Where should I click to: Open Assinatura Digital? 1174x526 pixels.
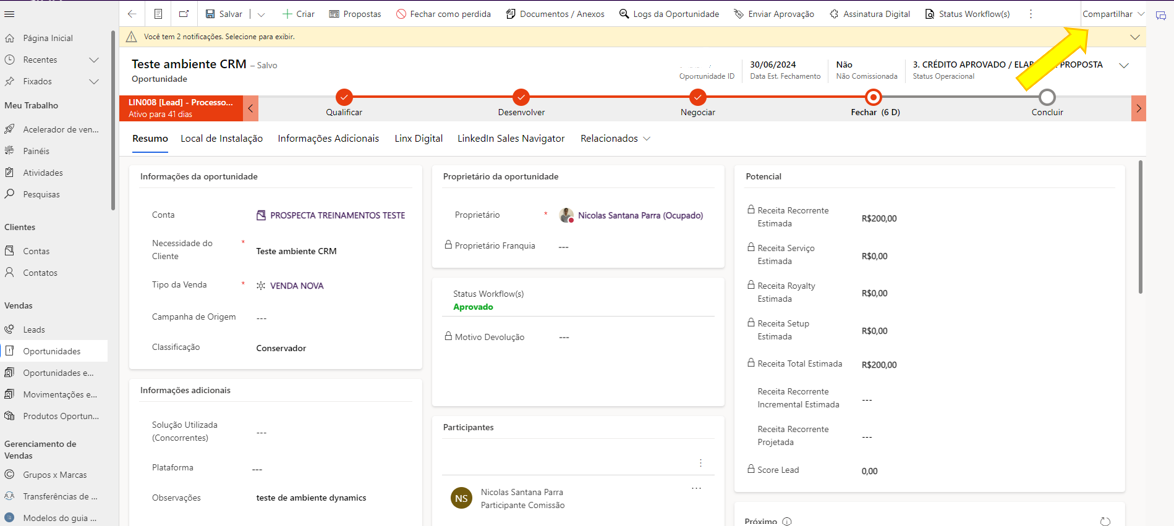[870, 14]
